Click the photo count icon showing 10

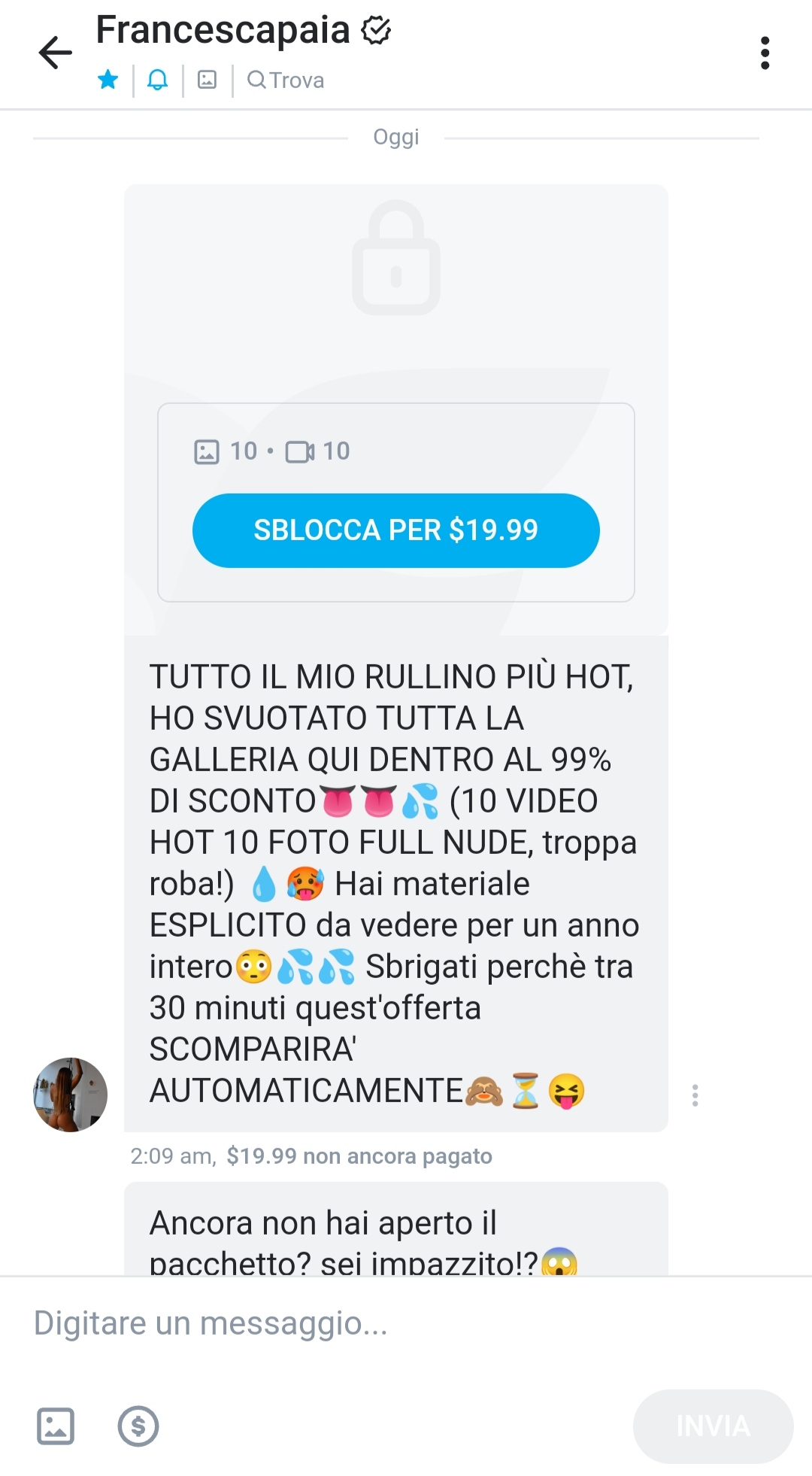[207, 451]
